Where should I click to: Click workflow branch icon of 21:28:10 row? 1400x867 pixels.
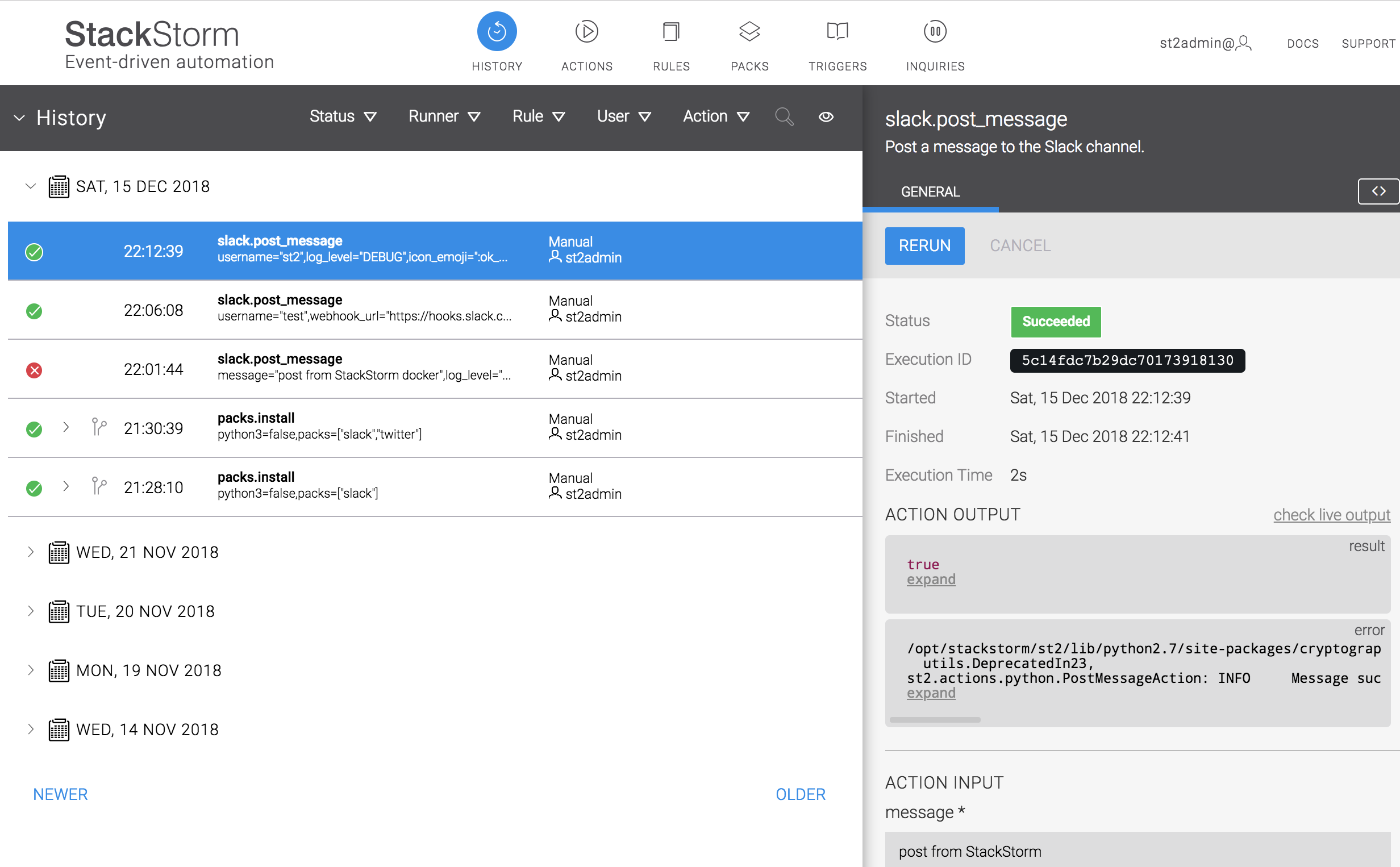(x=99, y=486)
